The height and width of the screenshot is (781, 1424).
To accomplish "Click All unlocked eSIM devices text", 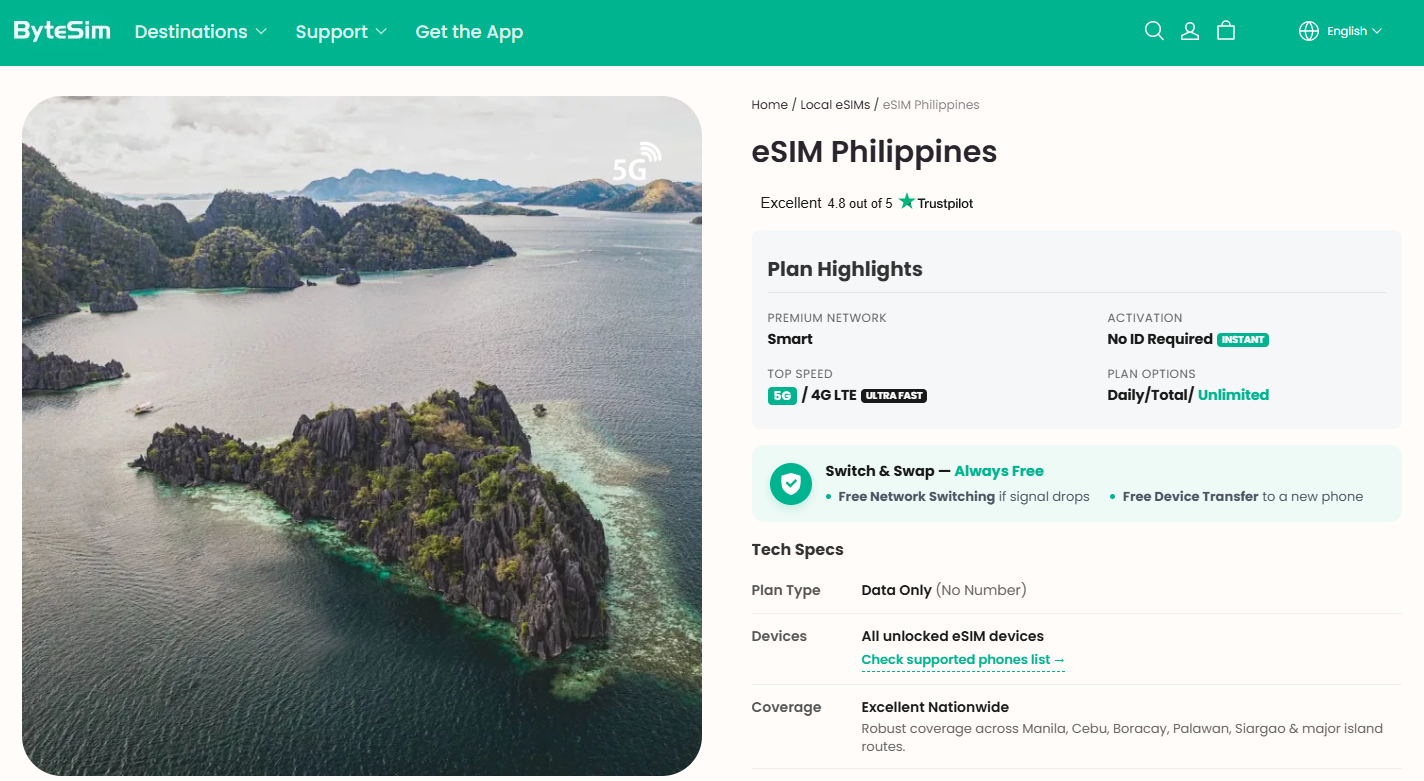I will click(953, 636).
